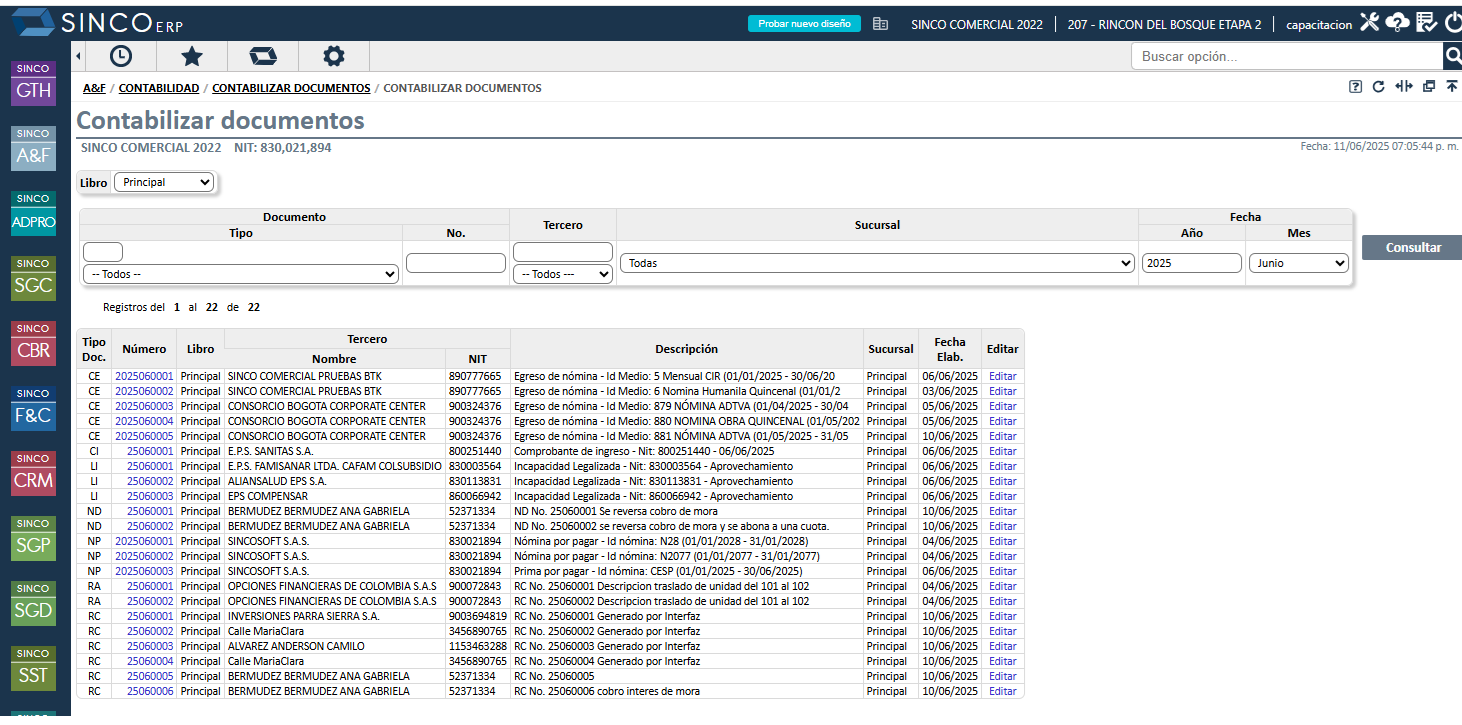This screenshot has height=725, width=1462.
Task: Click the document No. input field
Action: (456, 263)
